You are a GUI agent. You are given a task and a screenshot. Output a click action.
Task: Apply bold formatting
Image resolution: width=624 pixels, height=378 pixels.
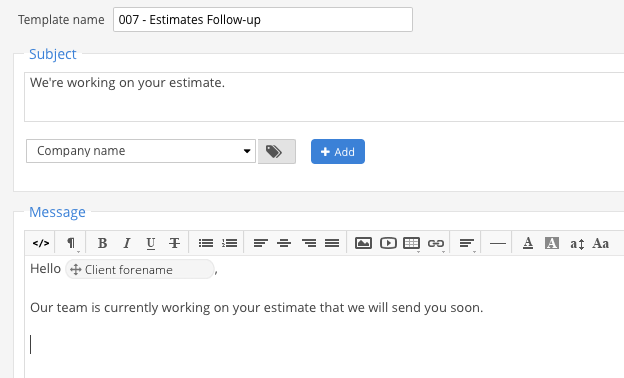102,243
